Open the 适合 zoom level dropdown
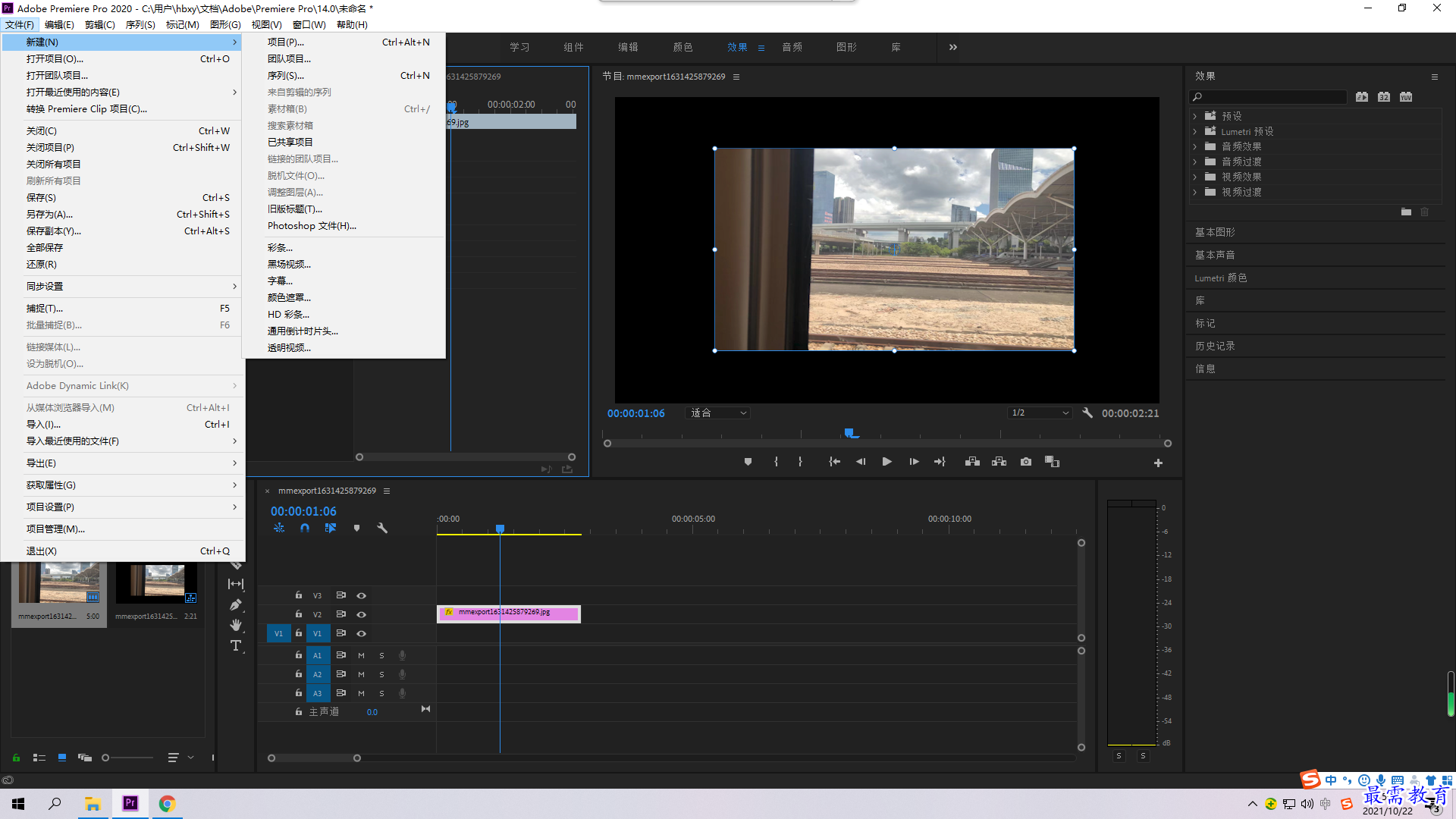Image resolution: width=1456 pixels, height=819 pixels. click(x=717, y=413)
